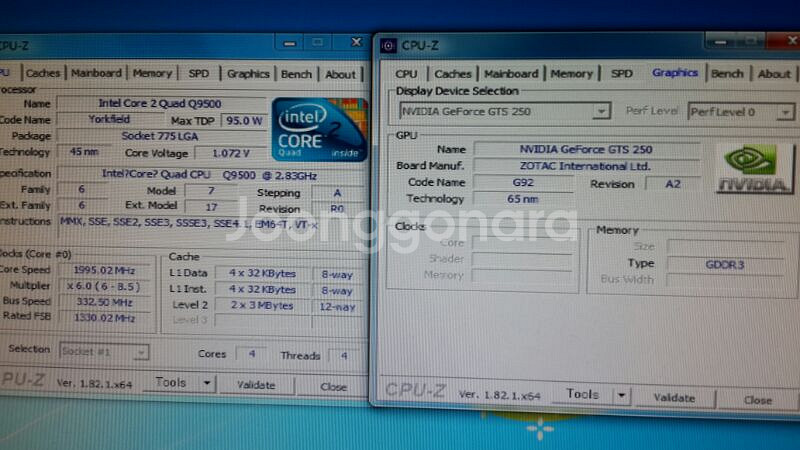Open About tab in right CPU-Z window

click(x=773, y=74)
